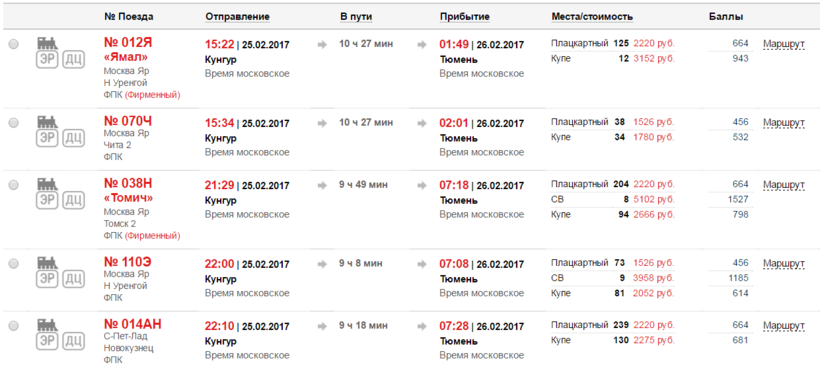Click the ДЦ icon for train 038Н «Томич»
Image resolution: width=820 pixels, height=371 pixels.
(73, 201)
